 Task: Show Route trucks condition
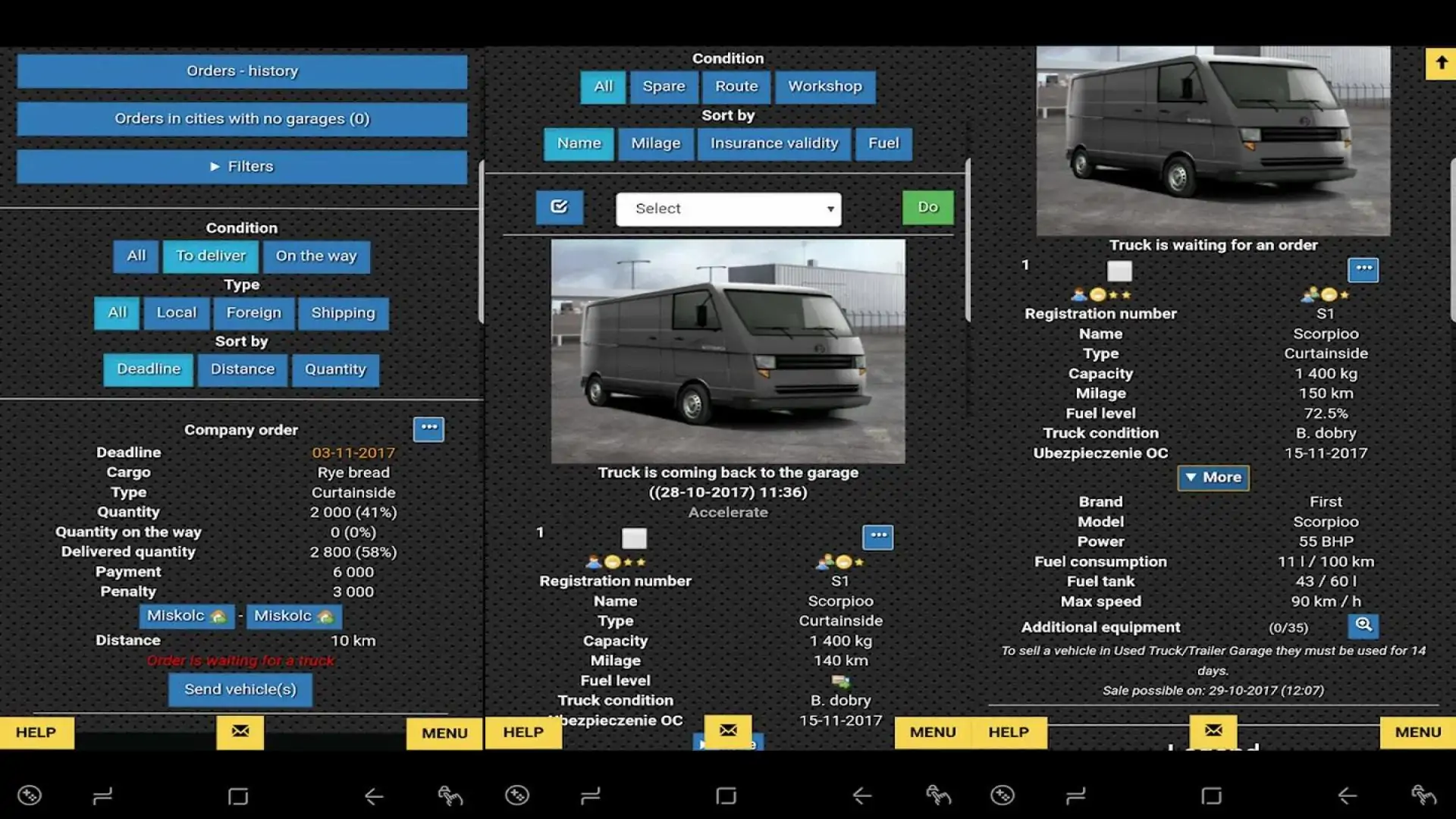(x=736, y=87)
